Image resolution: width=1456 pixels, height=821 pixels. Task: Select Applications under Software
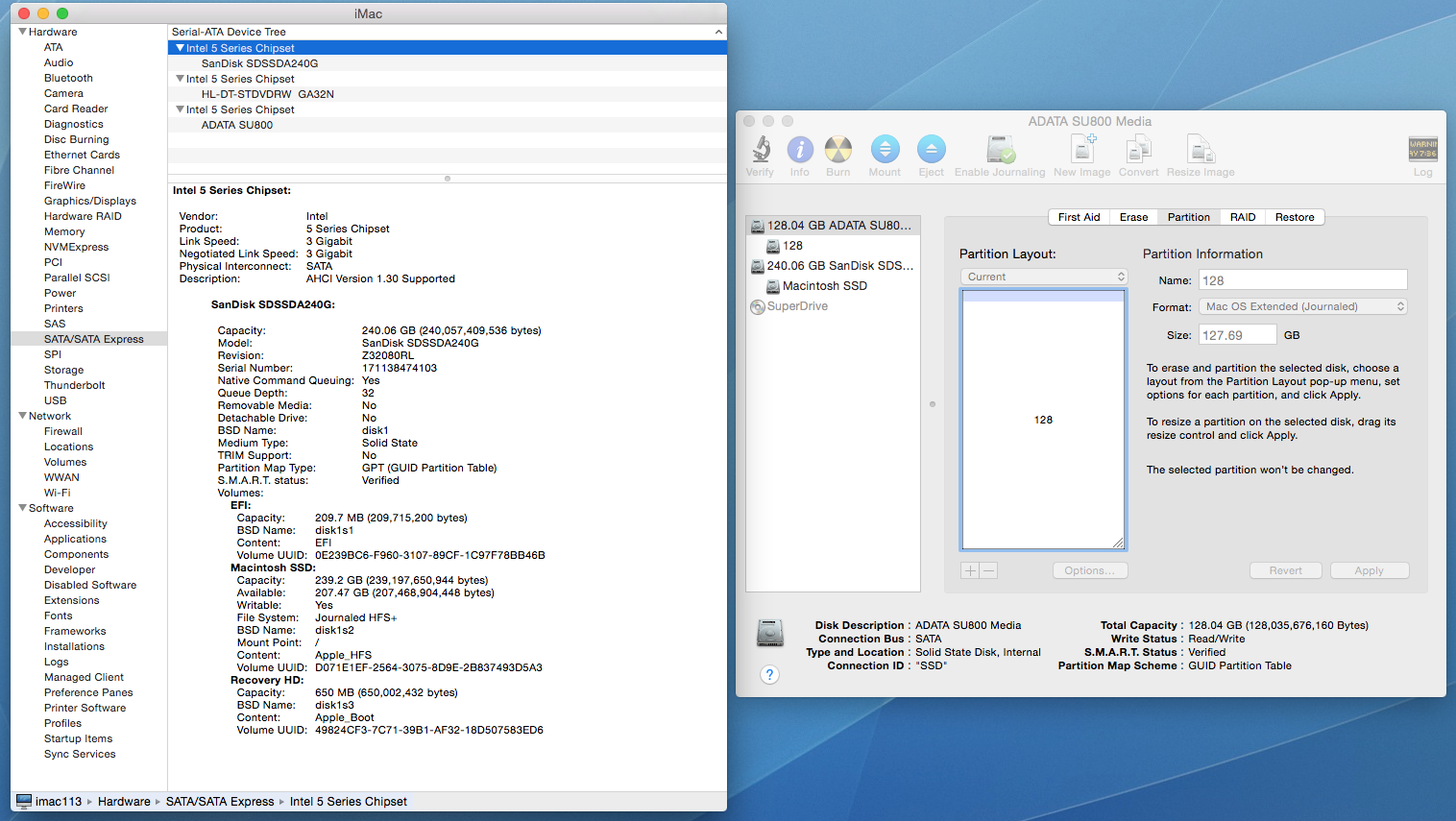[75, 539]
